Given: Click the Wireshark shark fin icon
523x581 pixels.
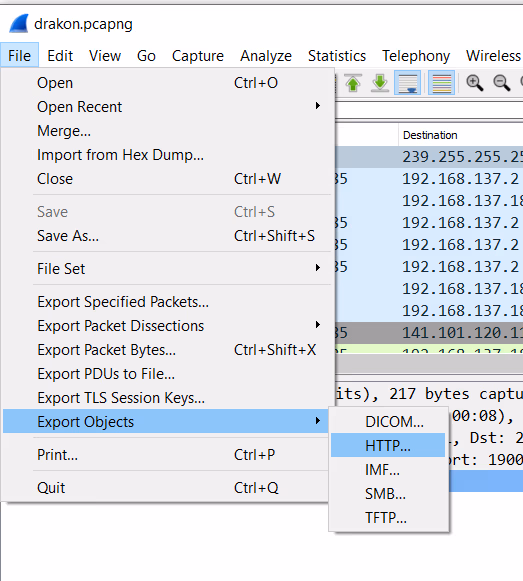Looking at the screenshot, I should 19,23.
